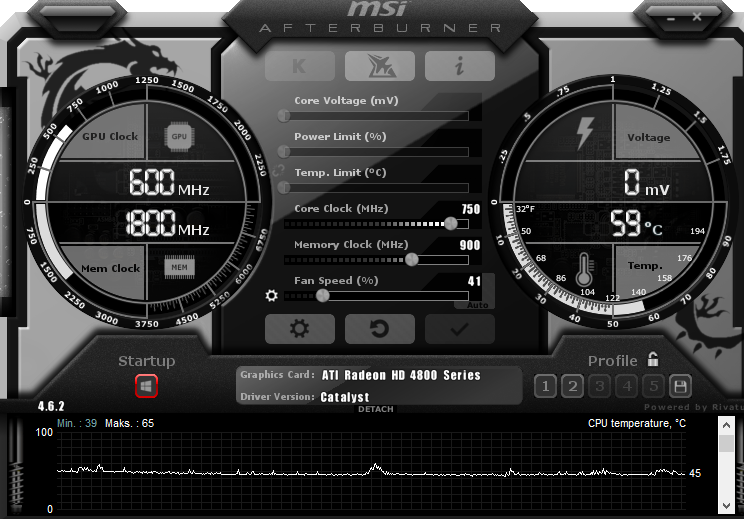
Task: Toggle the profile lock padlock icon
Action: tap(653, 359)
